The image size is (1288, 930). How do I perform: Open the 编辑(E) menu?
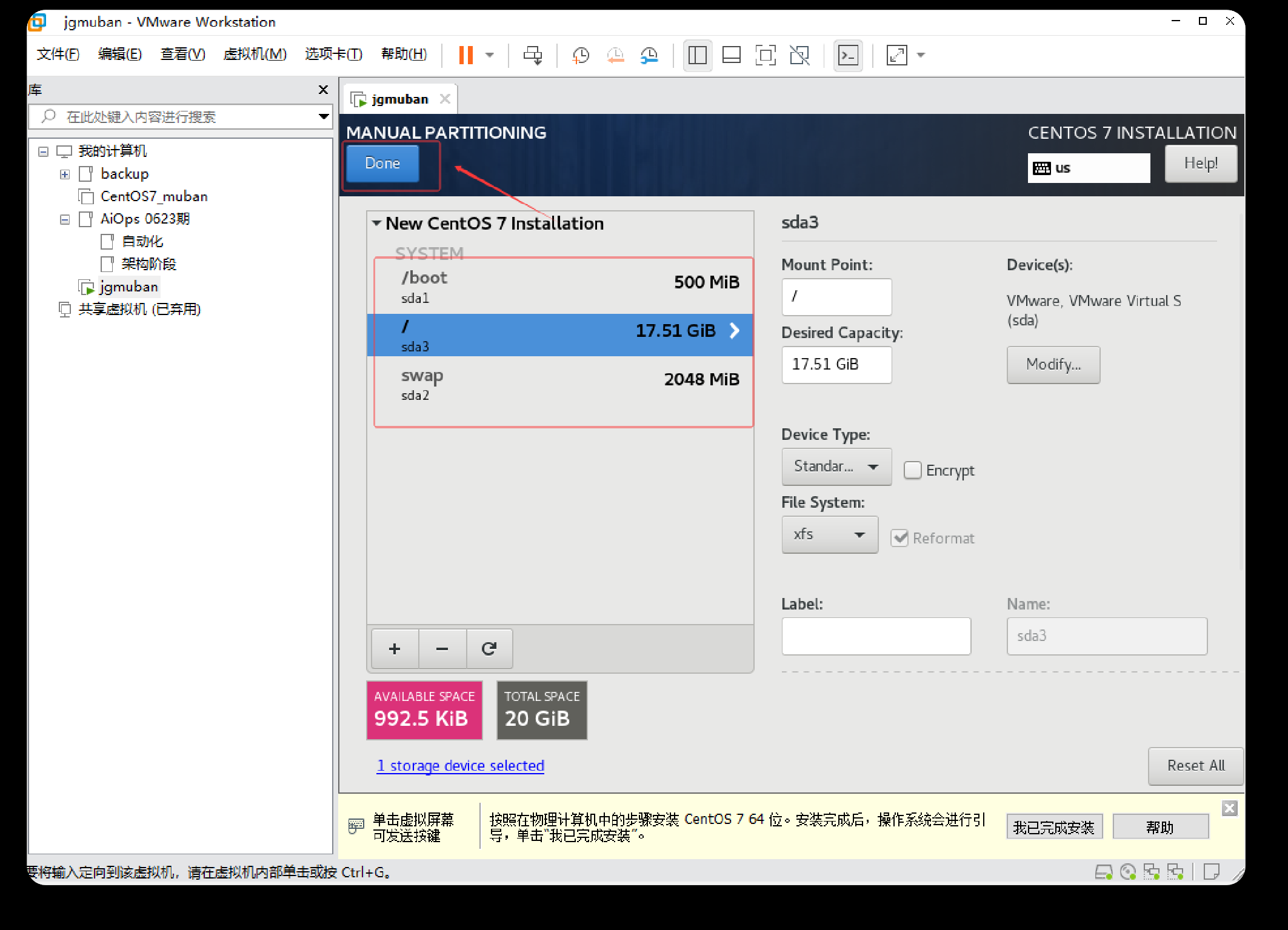coord(119,54)
